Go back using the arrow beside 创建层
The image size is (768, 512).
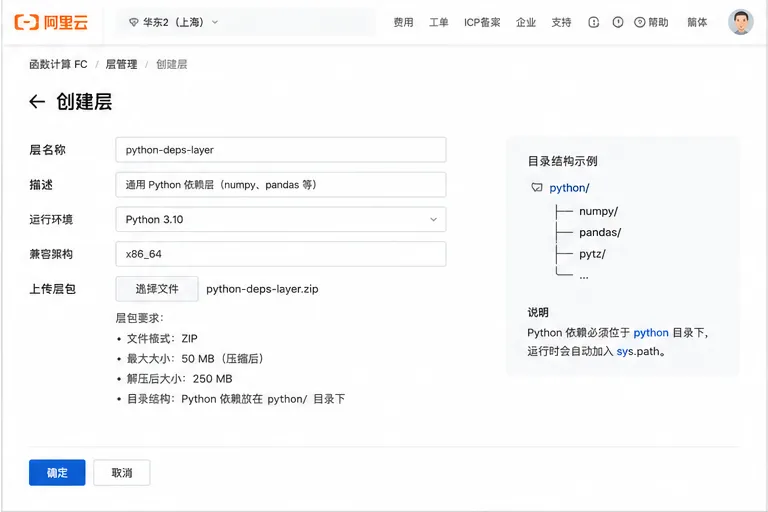click(37, 102)
